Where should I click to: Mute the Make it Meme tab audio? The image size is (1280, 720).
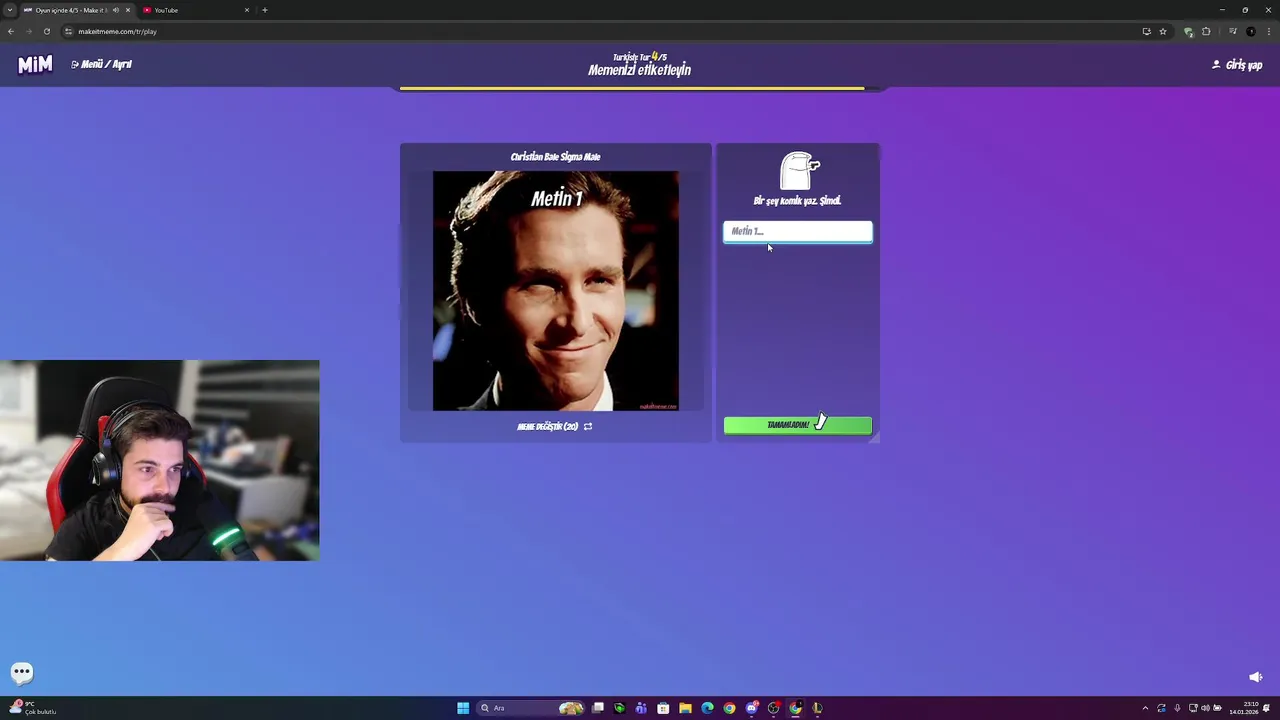[x=116, y=10]
